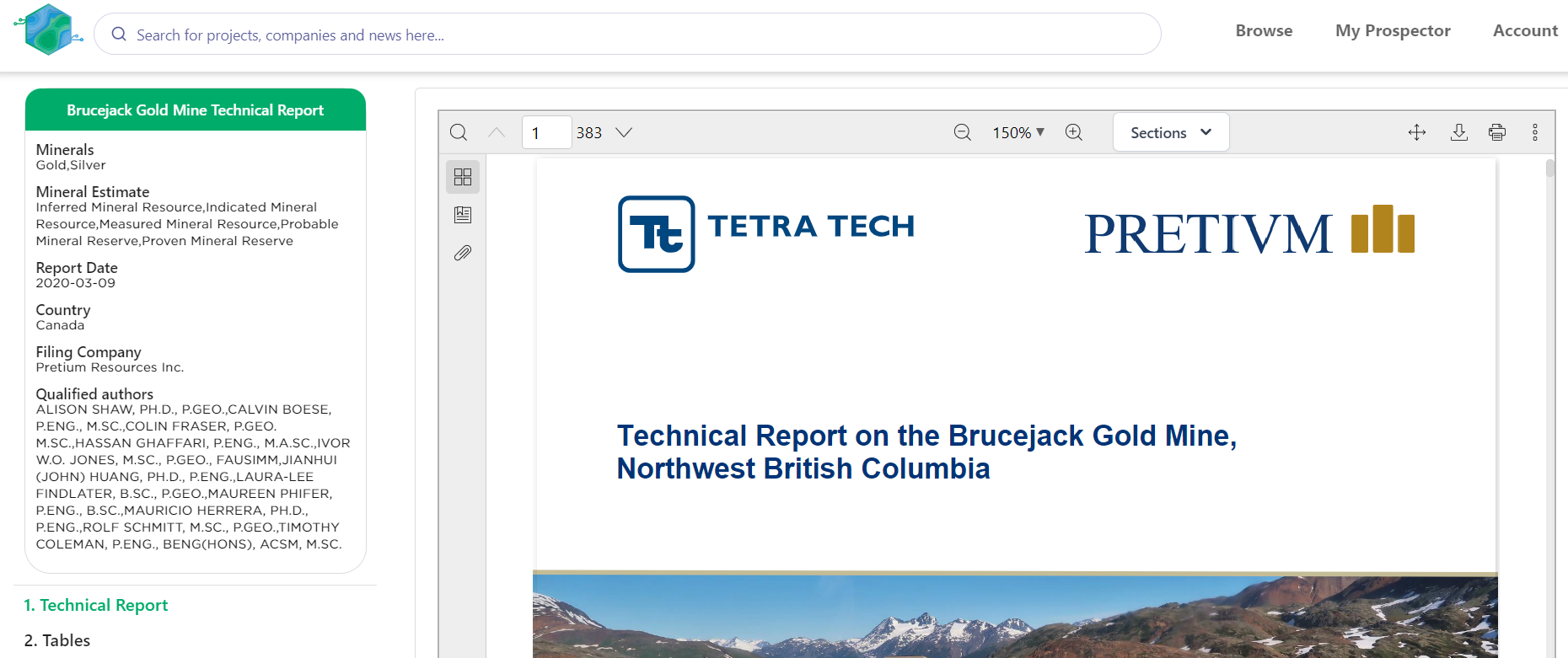Select the 2. Tables tab
This screenshot has height=658, width=1568.
[x=56, y=640]
